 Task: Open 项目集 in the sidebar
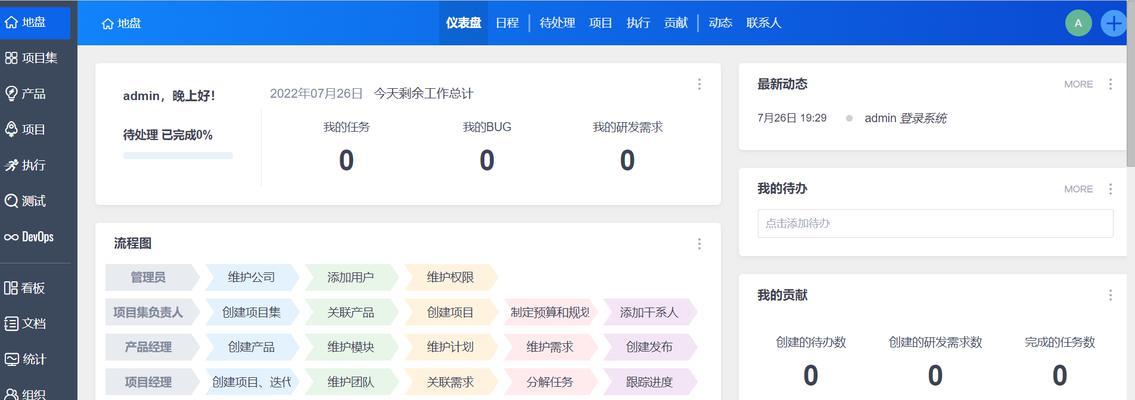tap(31, 59)
